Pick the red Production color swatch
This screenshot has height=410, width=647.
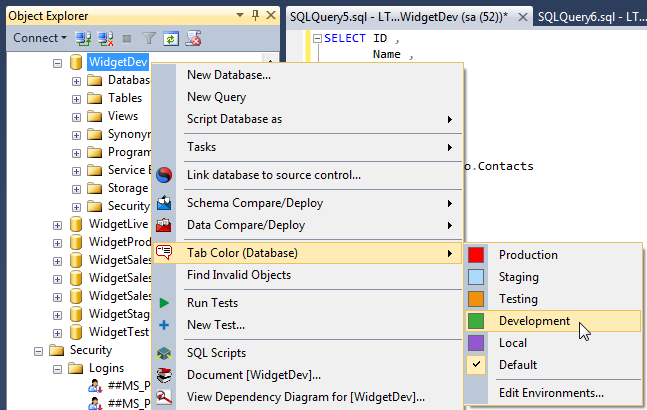click(476, 255)
